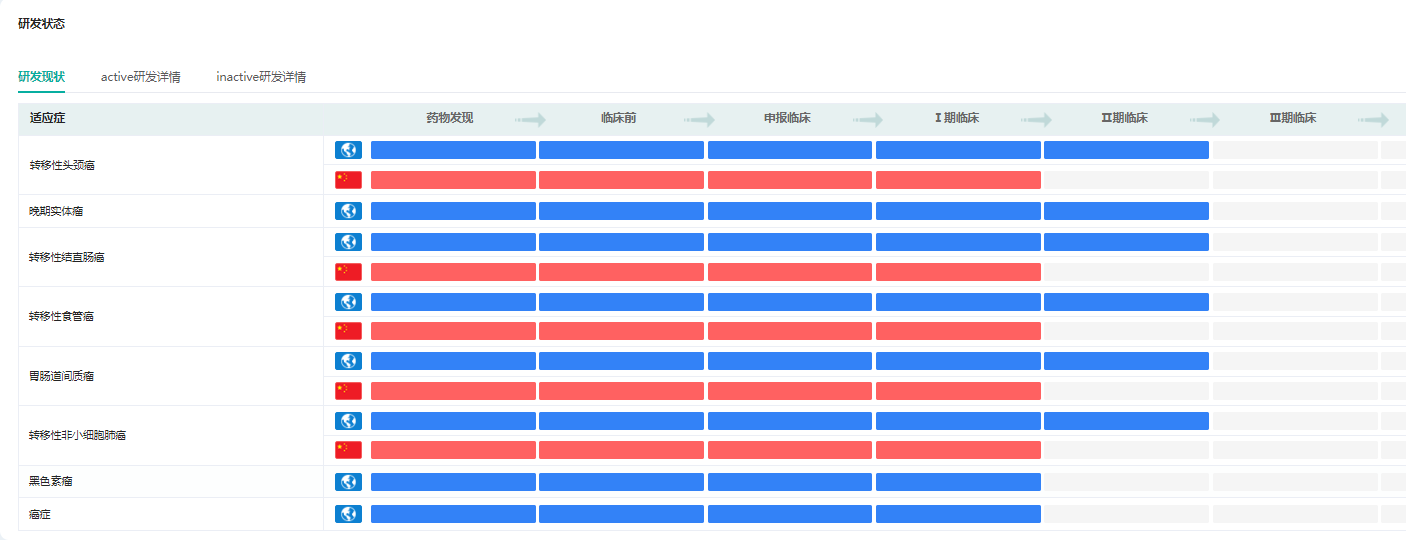1406x540 pixels.
Task: Click the China flag in 胃肠道间质瘤 row
Action: tap(348, 390)
